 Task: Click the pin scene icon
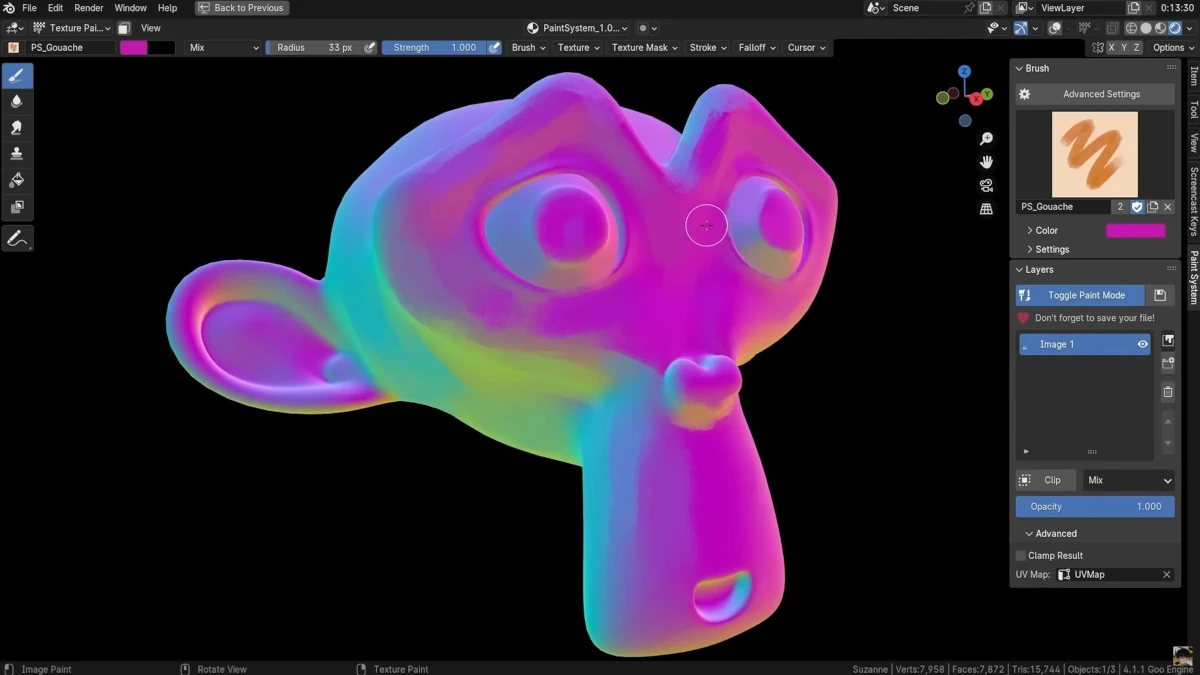pyautogui.click(x=969, y=8)
